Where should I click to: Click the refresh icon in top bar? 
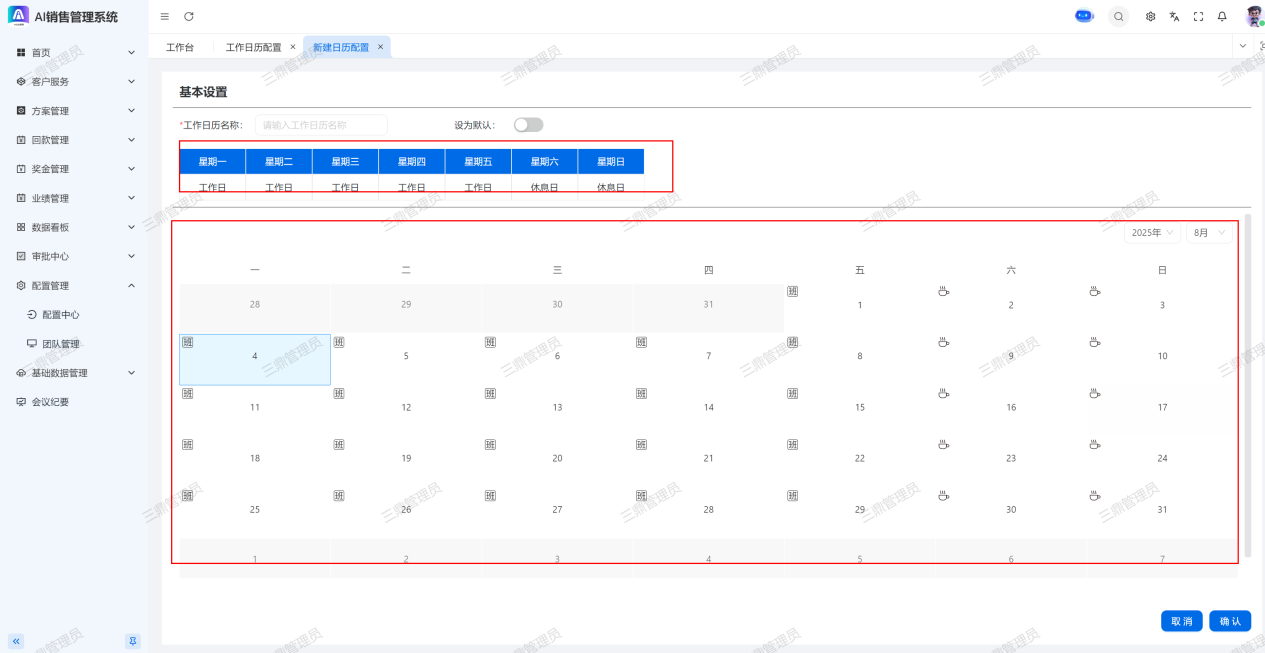[x=189, y=16]
